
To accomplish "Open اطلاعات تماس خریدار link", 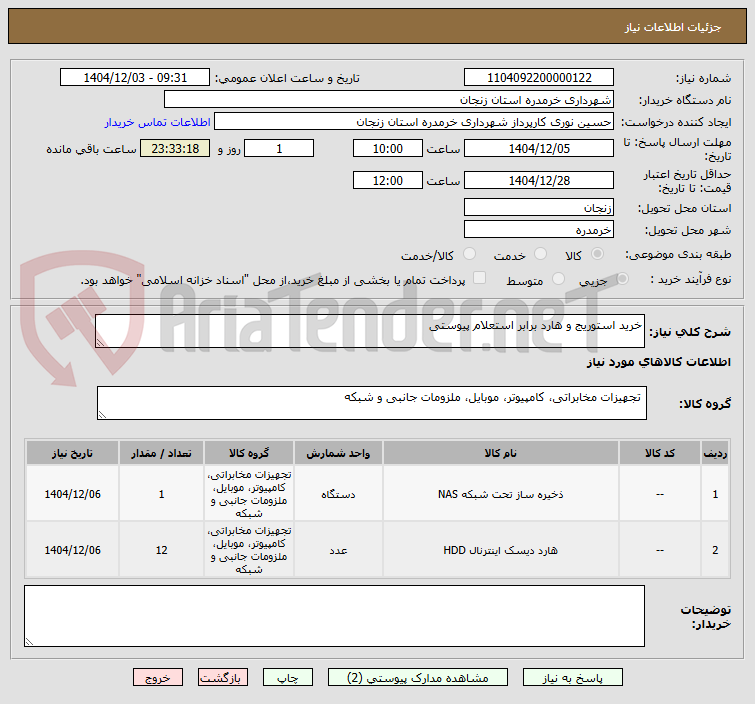I will point(157,122).
